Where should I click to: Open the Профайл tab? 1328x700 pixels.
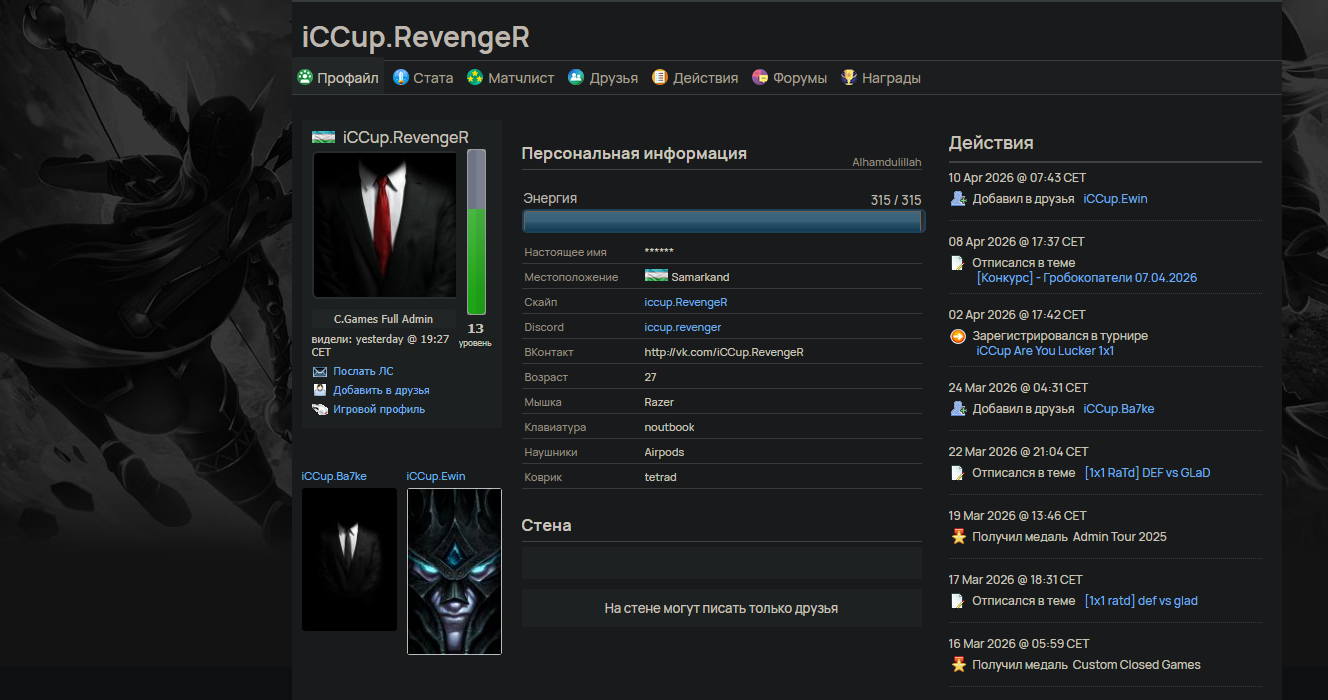pyautogui.click(x=338, y=78)
